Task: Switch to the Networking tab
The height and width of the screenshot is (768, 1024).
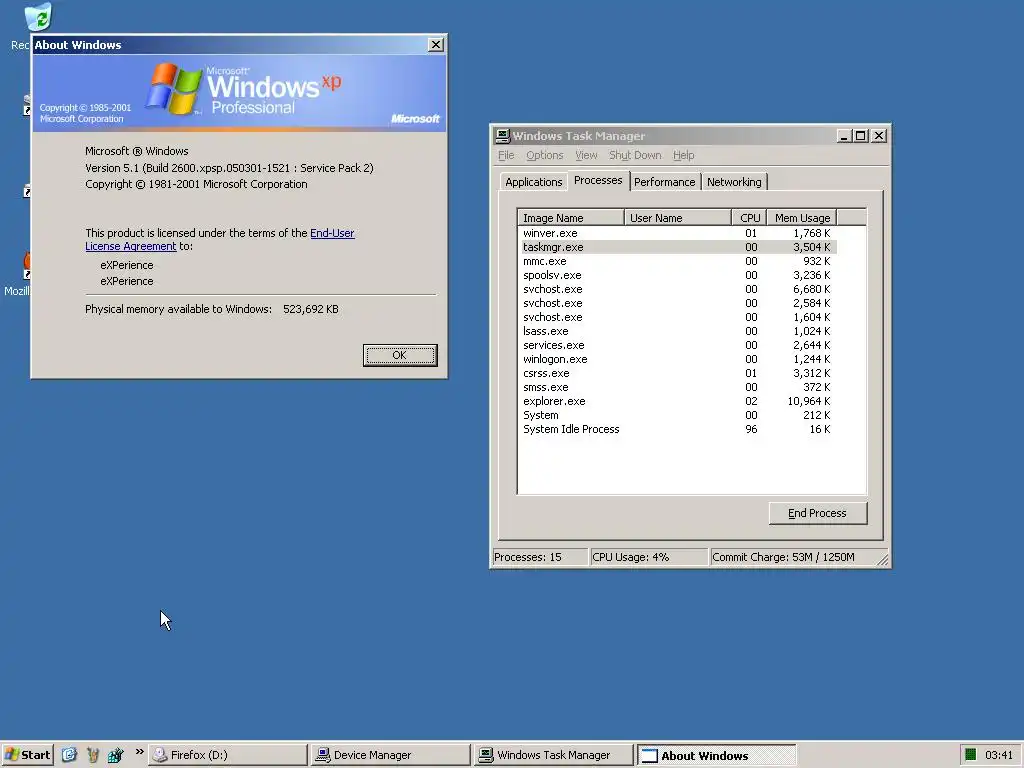Action: click(734, 182)
